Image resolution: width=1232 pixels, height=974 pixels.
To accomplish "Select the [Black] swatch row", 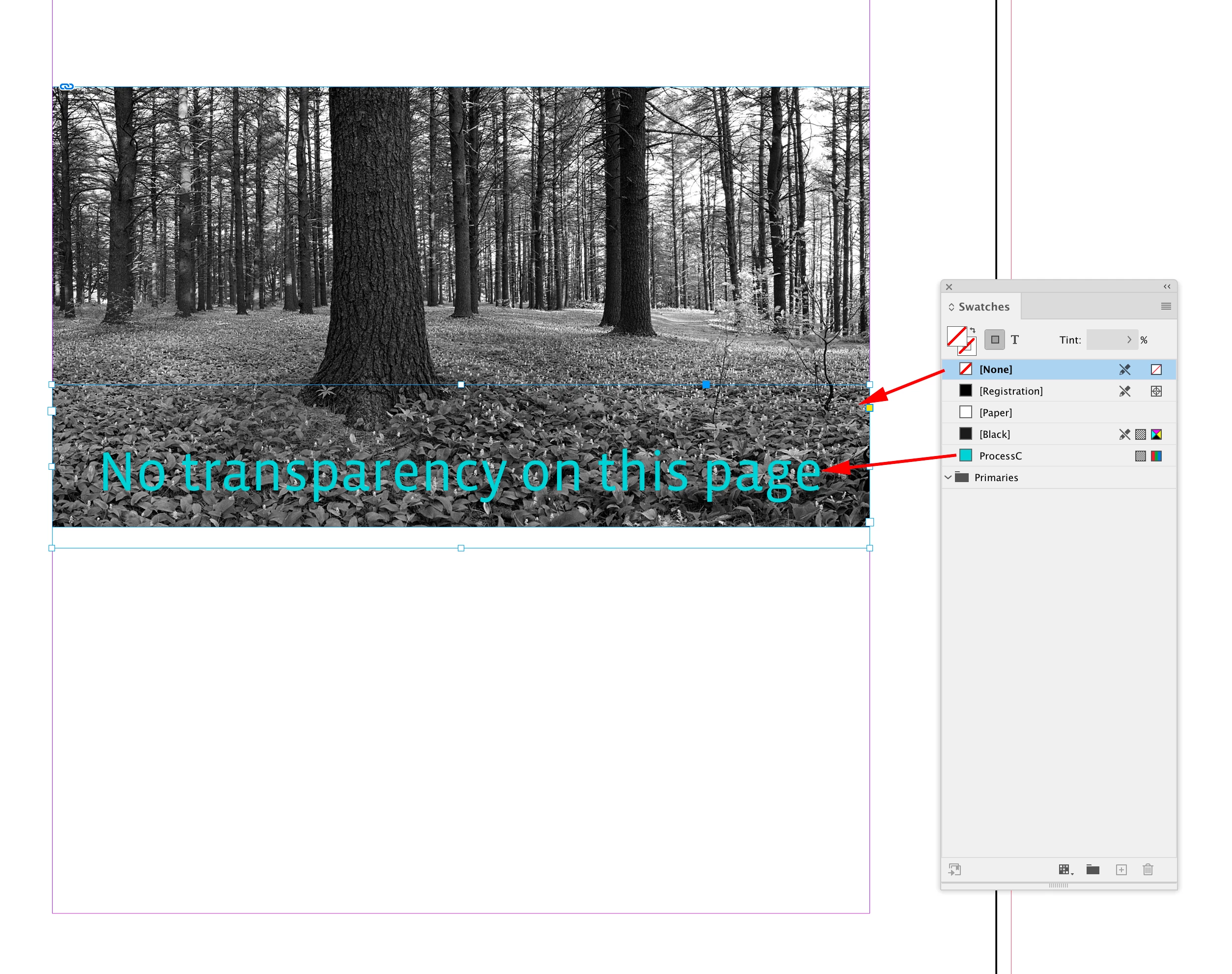I will pyautogui.click(x=994, y=434).
